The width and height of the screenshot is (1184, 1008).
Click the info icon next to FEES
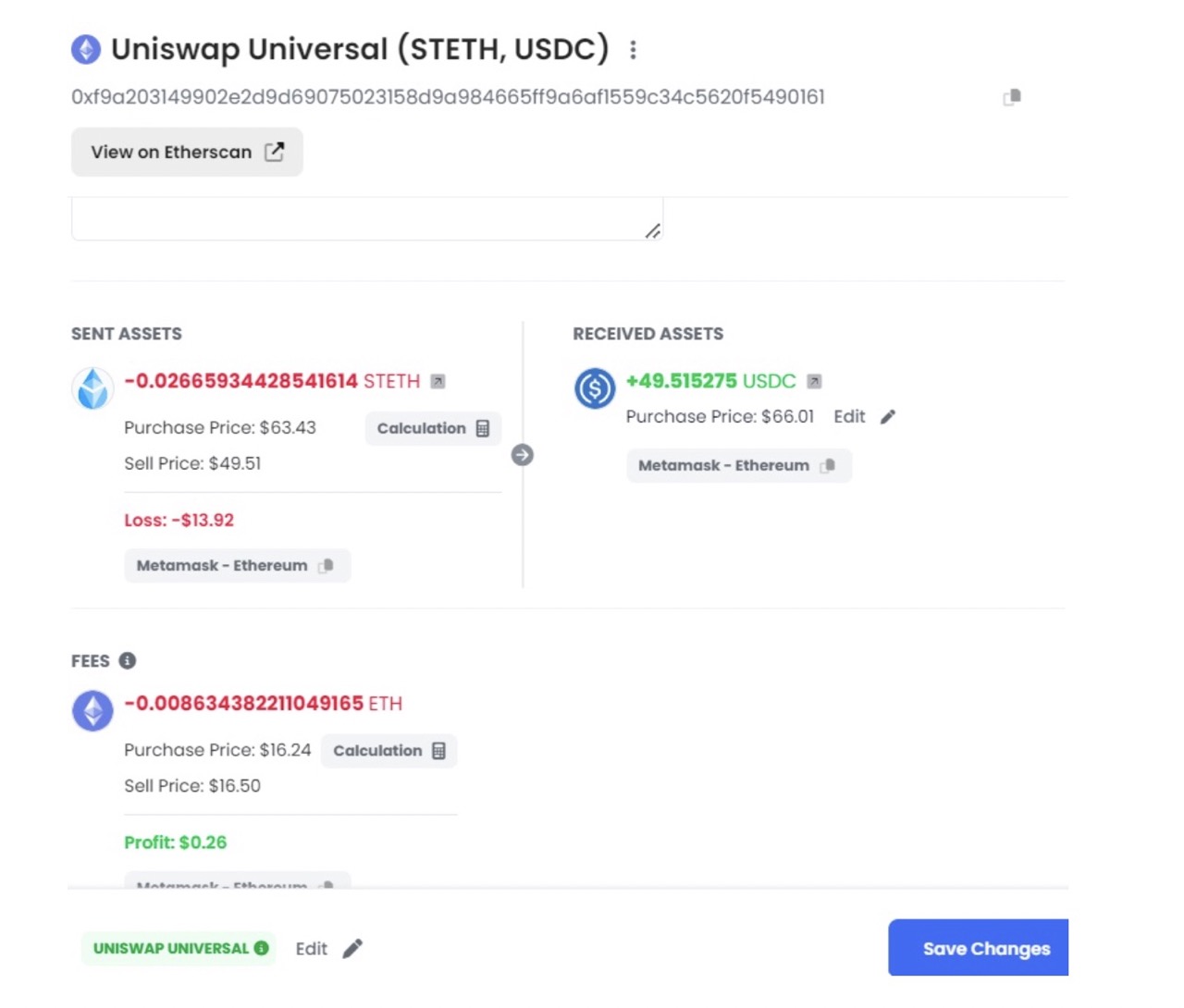pyautogui.click(x=128, y=660)
